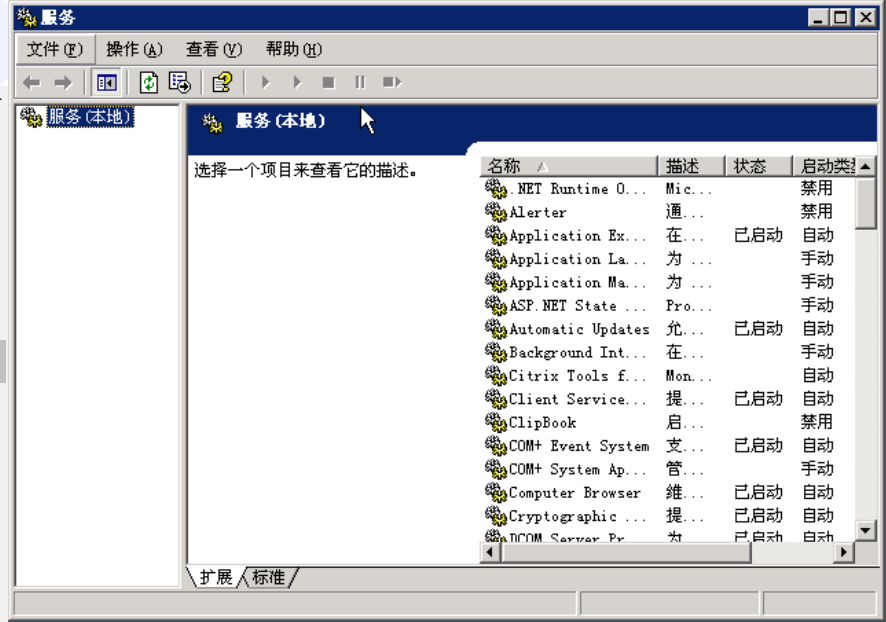
Task: Click the Client Service... gear icon
Action: click(x=496, y=399)
